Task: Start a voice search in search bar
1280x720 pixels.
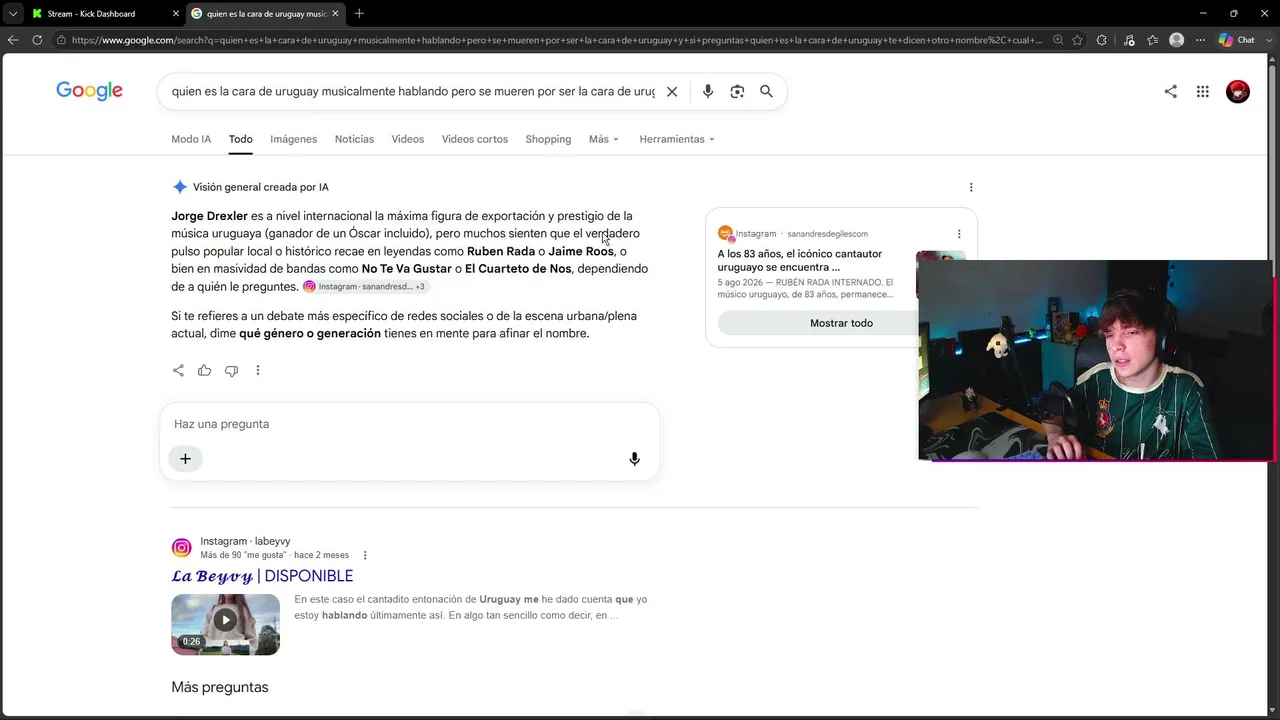Action: (x=708, y=91)
